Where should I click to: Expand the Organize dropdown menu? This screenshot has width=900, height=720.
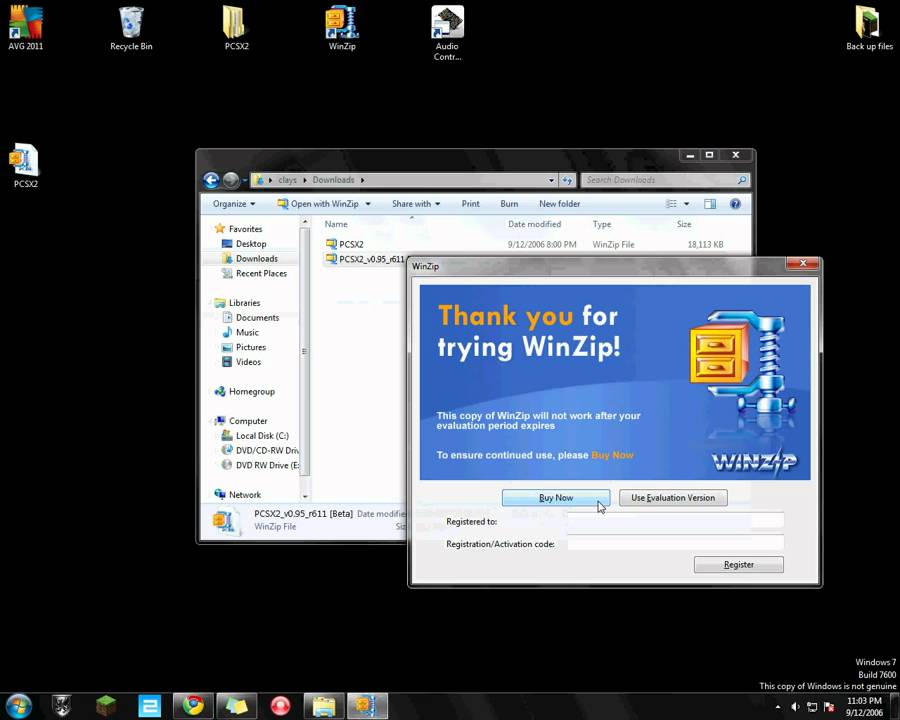click(234, 204)
